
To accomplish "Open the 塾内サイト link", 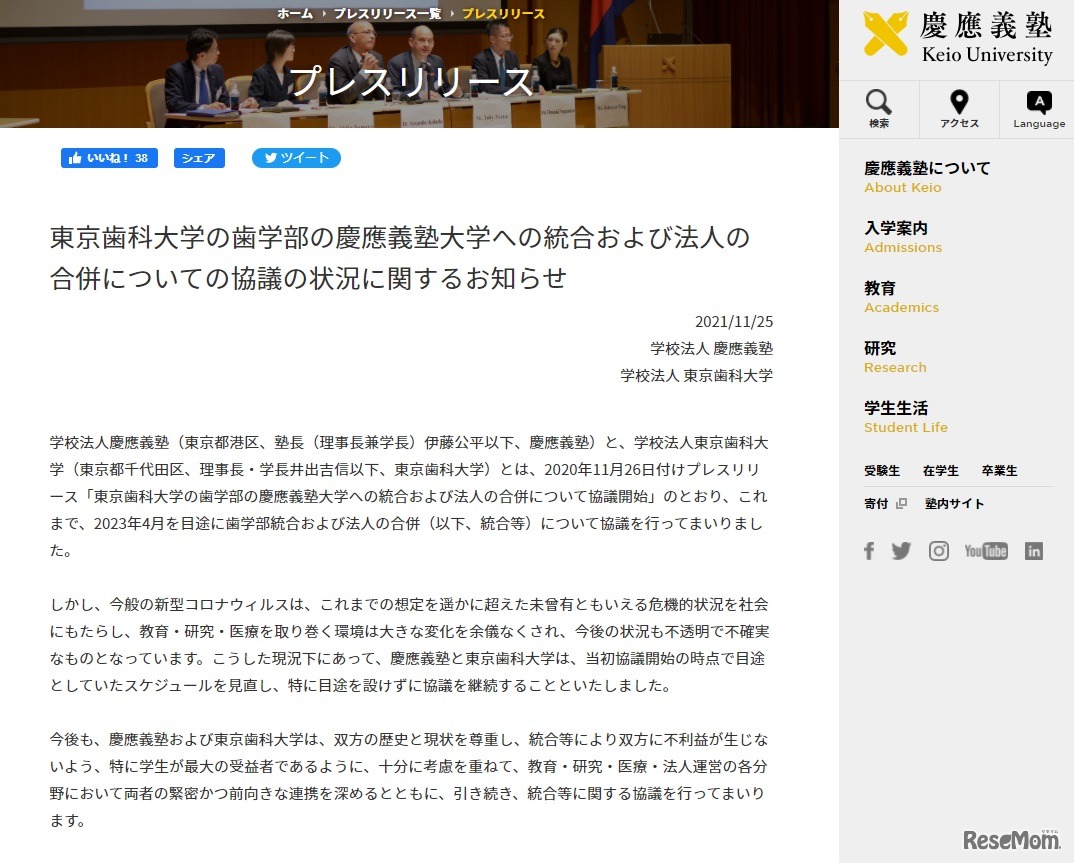I will pos(954,503).
